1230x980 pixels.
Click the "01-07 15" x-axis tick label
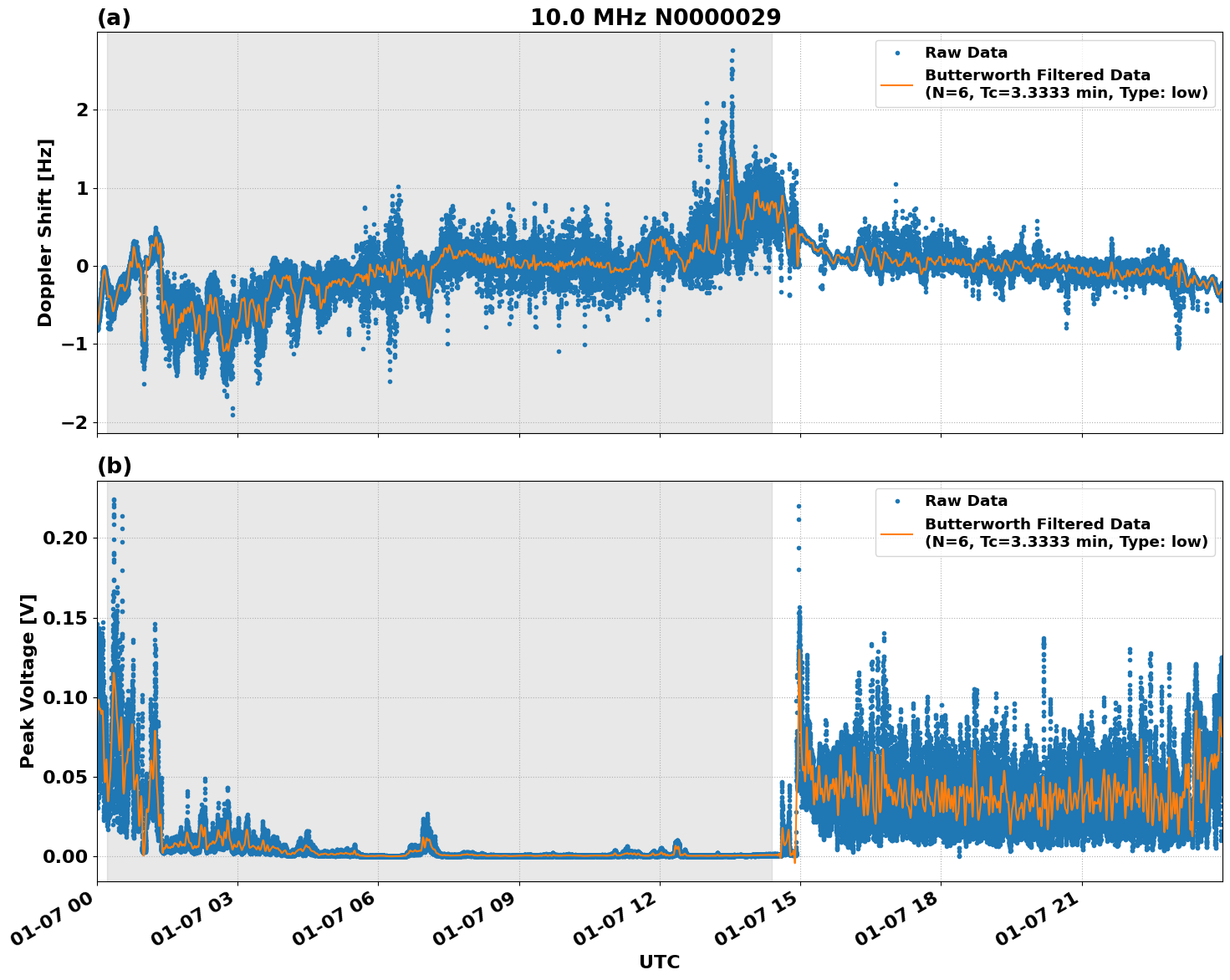point(757,919)
